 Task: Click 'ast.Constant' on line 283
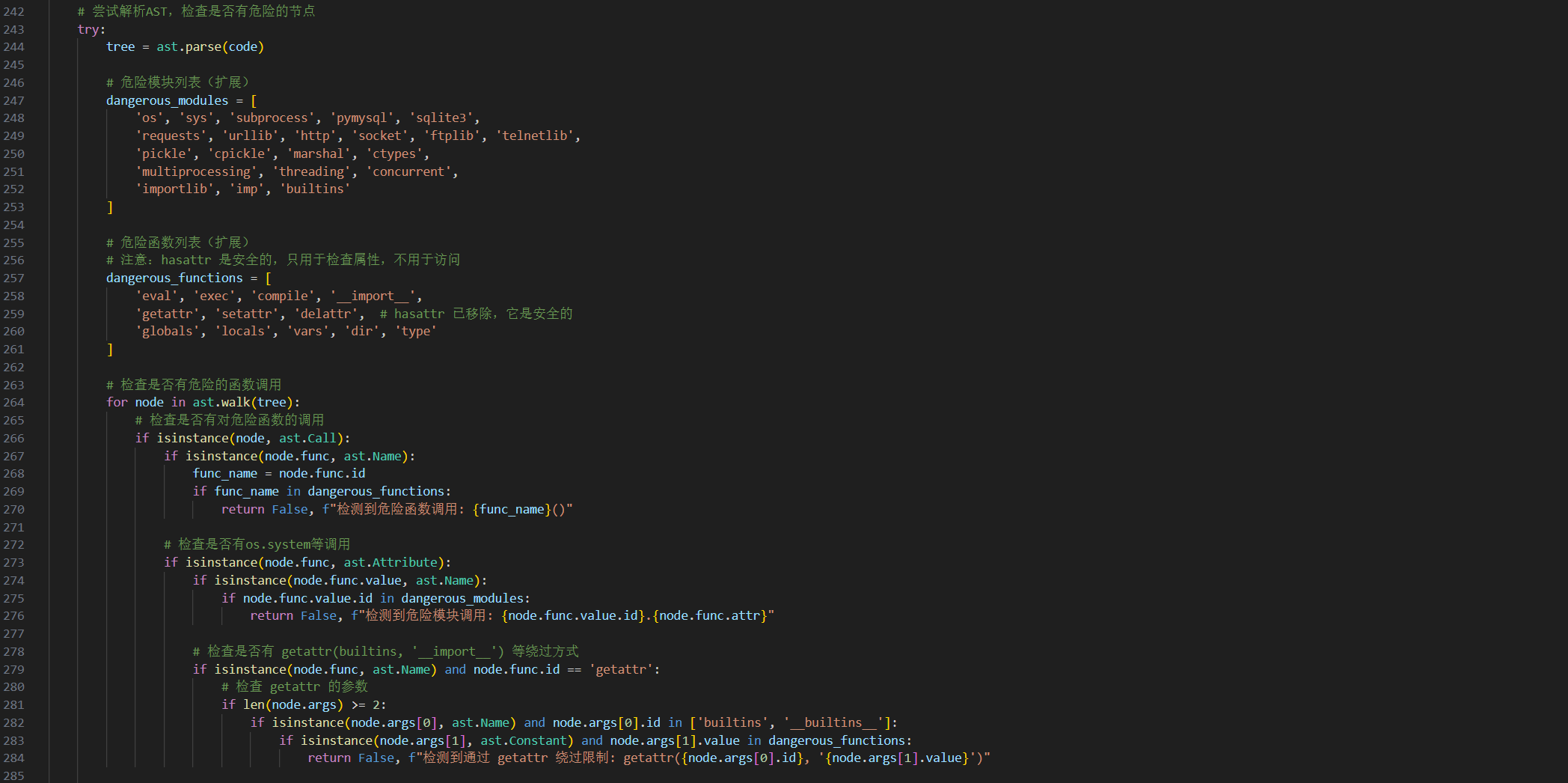click(524, 740)
